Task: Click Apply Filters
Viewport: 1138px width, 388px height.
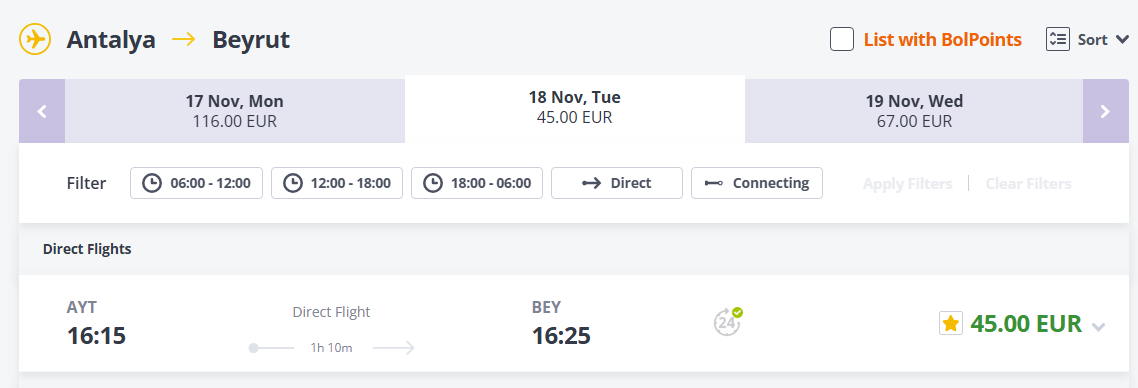Action: 907,183
